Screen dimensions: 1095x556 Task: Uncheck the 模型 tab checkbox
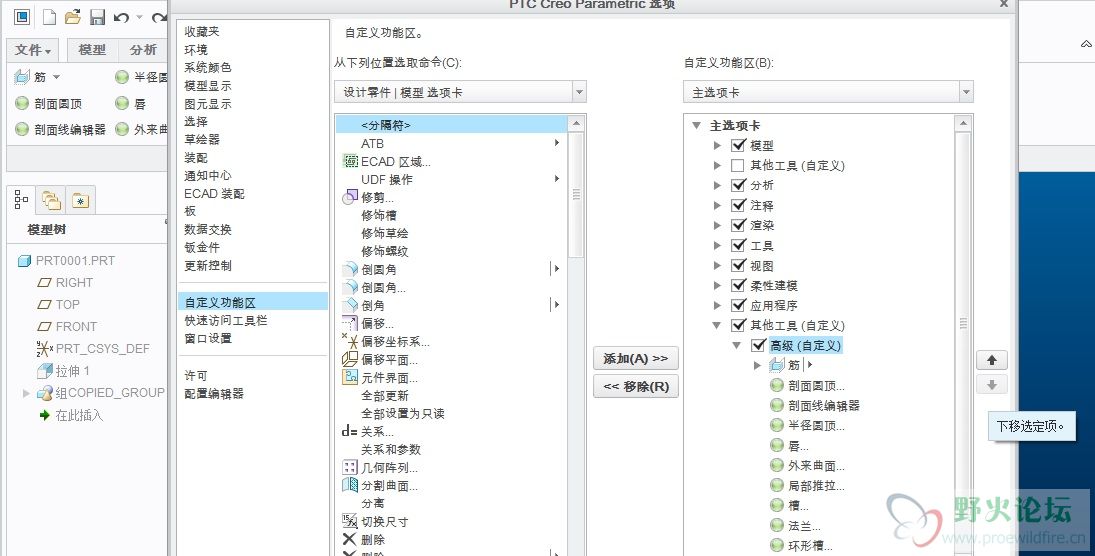[738, 145]
